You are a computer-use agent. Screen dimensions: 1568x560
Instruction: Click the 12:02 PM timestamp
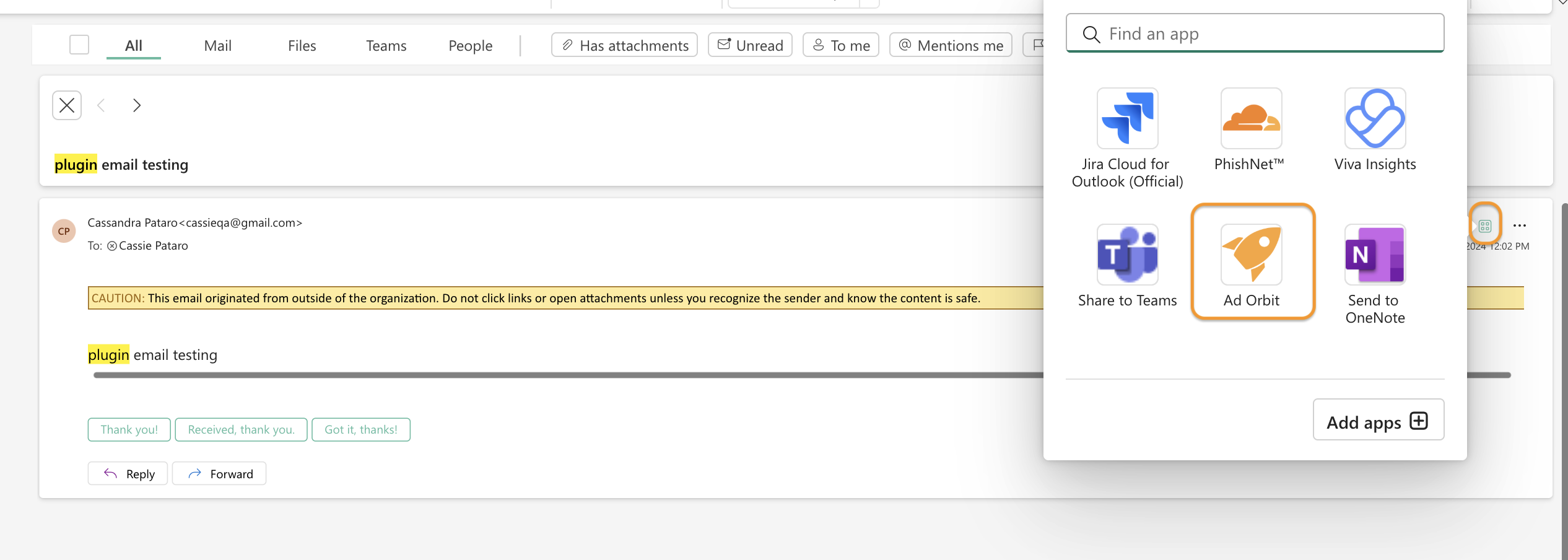pyautogui.click(x=1510, y=247)
